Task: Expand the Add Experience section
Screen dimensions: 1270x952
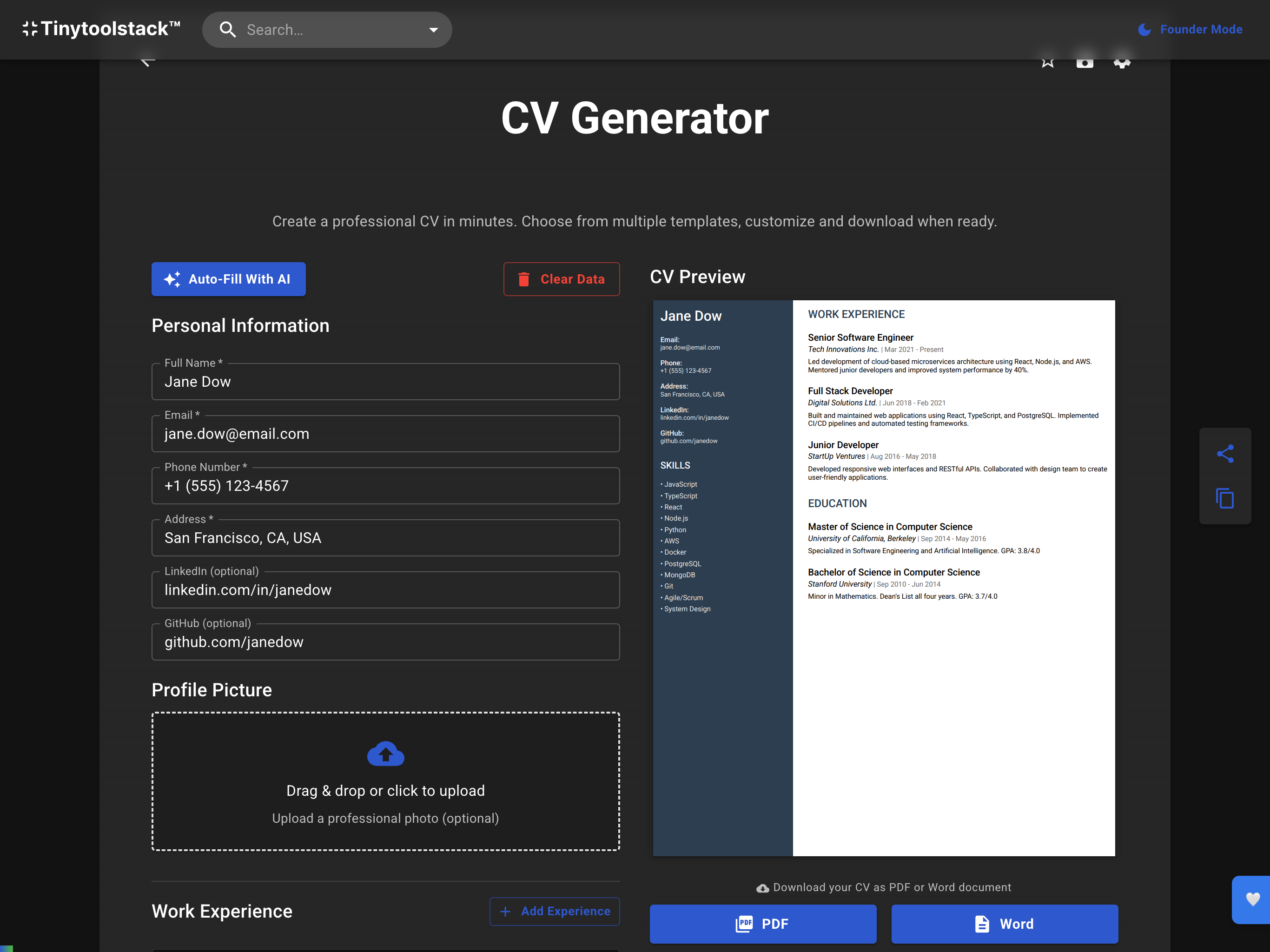Action: coord(554,911)
